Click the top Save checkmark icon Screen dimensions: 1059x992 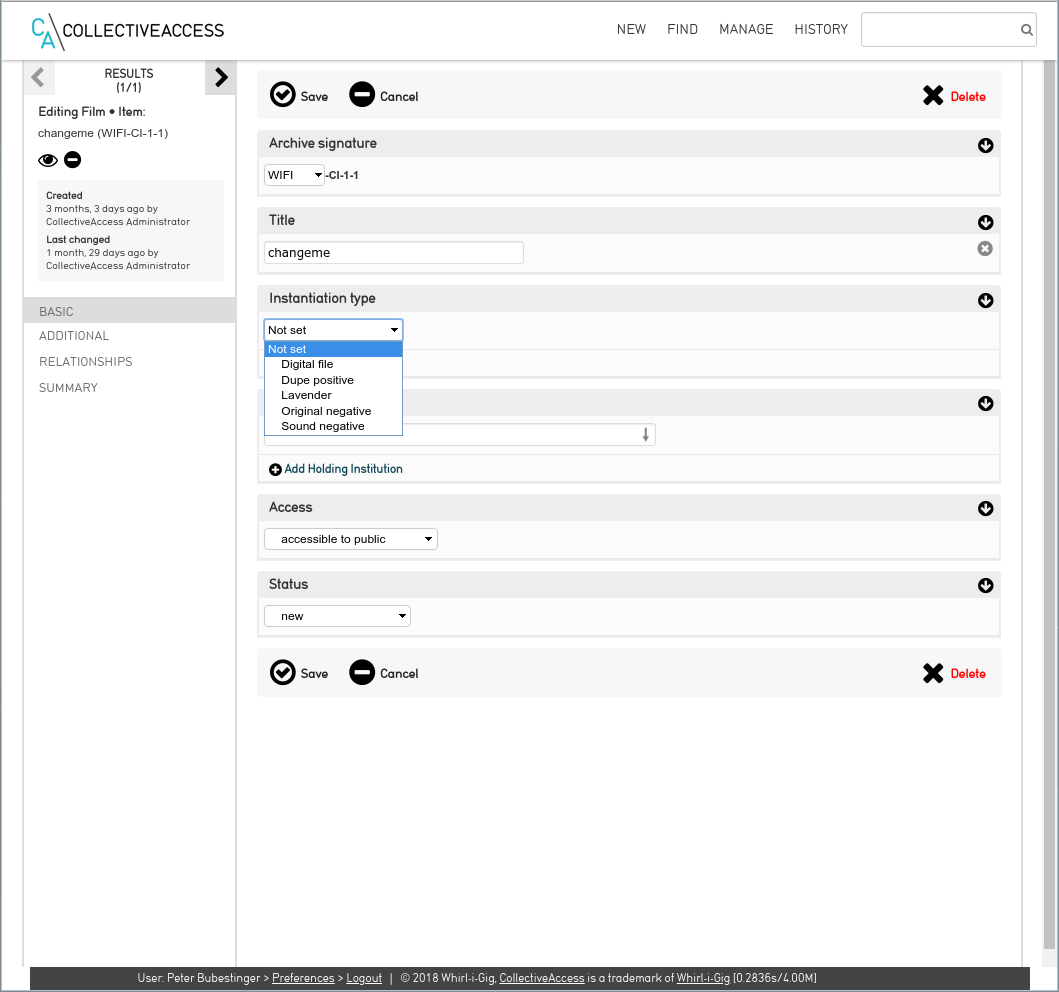pyautogui.click(x=283, y=95)
